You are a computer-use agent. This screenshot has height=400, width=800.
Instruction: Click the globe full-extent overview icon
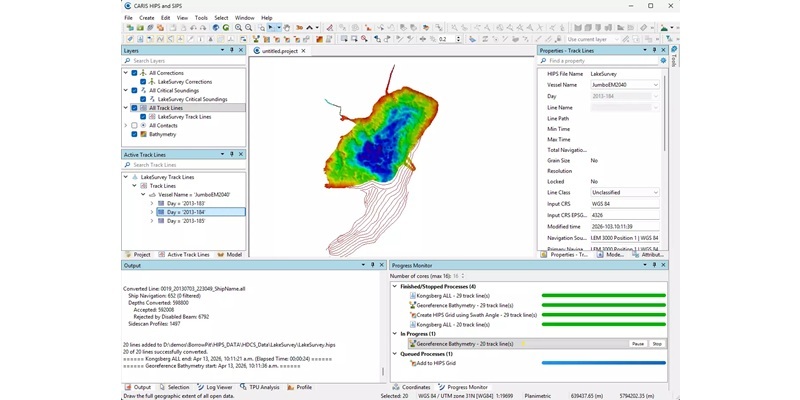[x=216, y=28]
